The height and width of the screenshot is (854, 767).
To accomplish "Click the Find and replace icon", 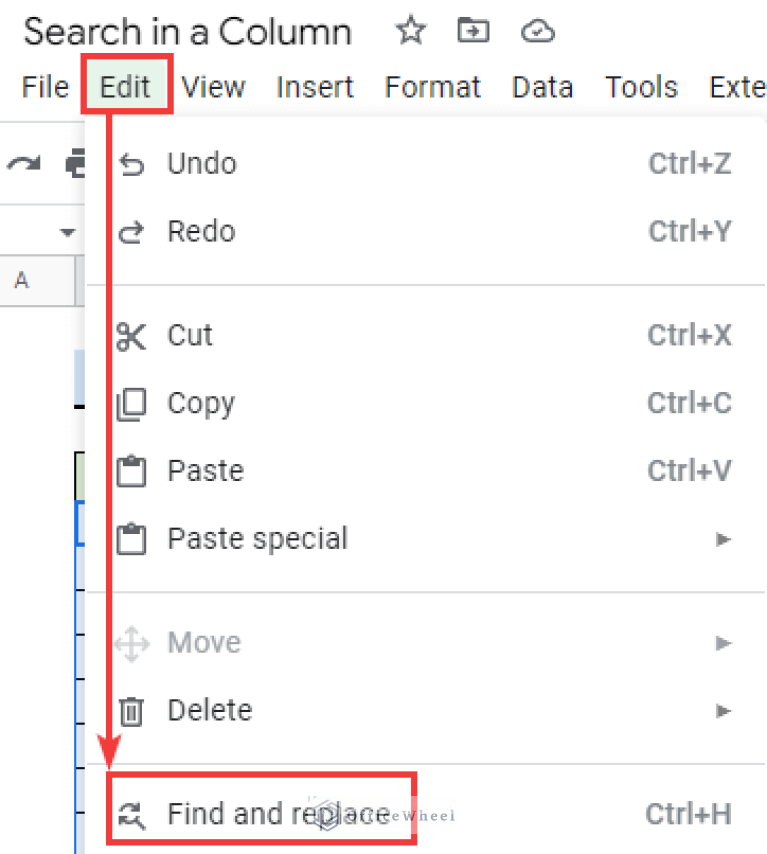I will point(131,814).
